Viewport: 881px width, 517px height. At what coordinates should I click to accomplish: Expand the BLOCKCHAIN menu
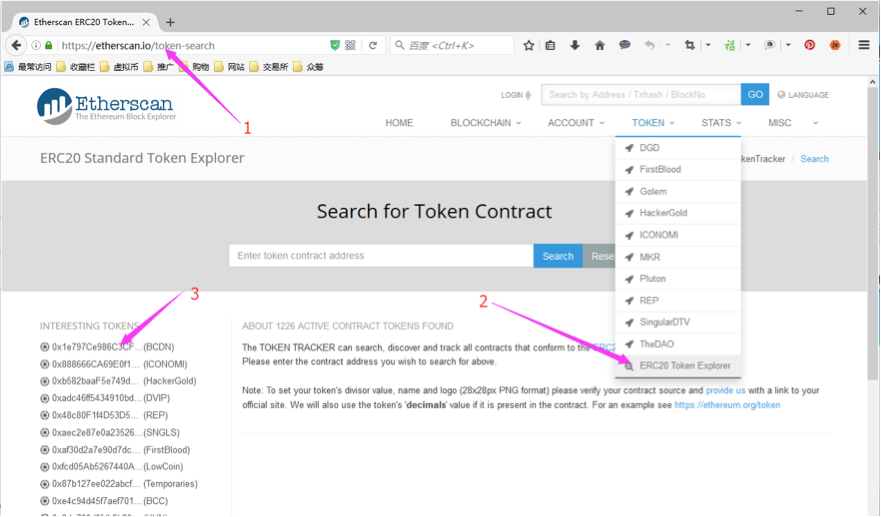coord(485,123)
